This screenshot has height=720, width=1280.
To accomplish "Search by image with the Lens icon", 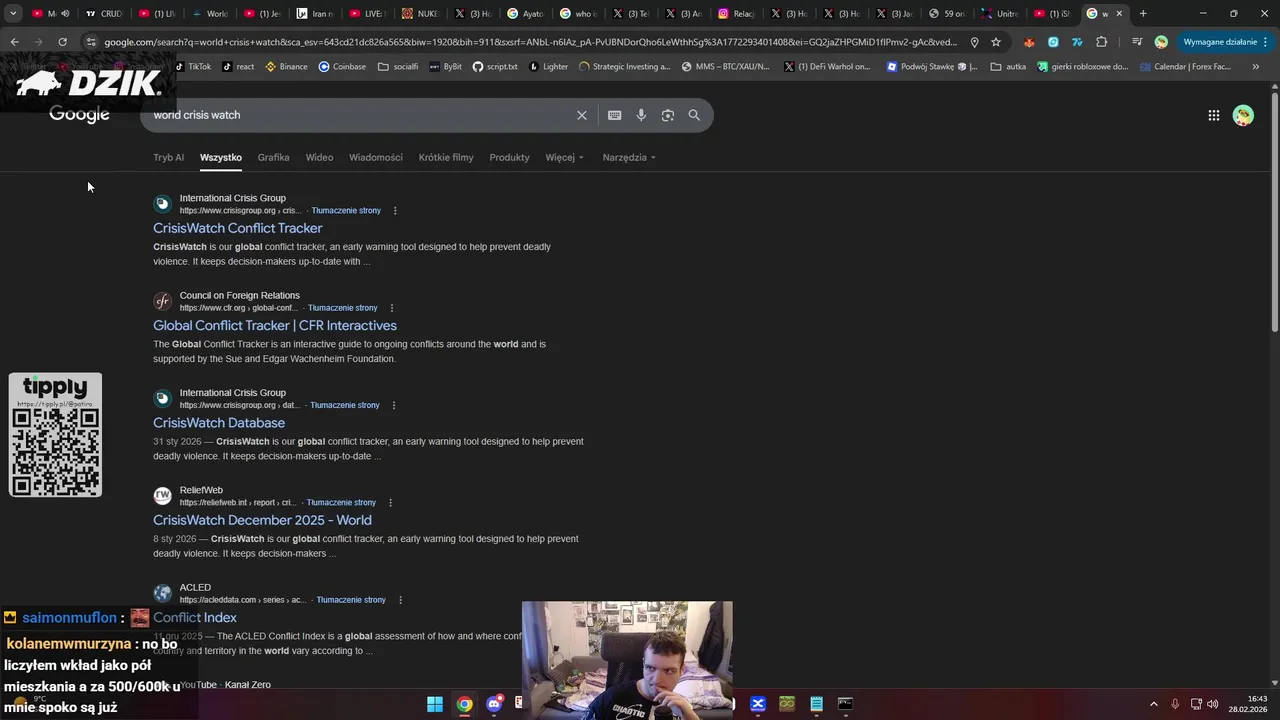I will coord(668,115).
